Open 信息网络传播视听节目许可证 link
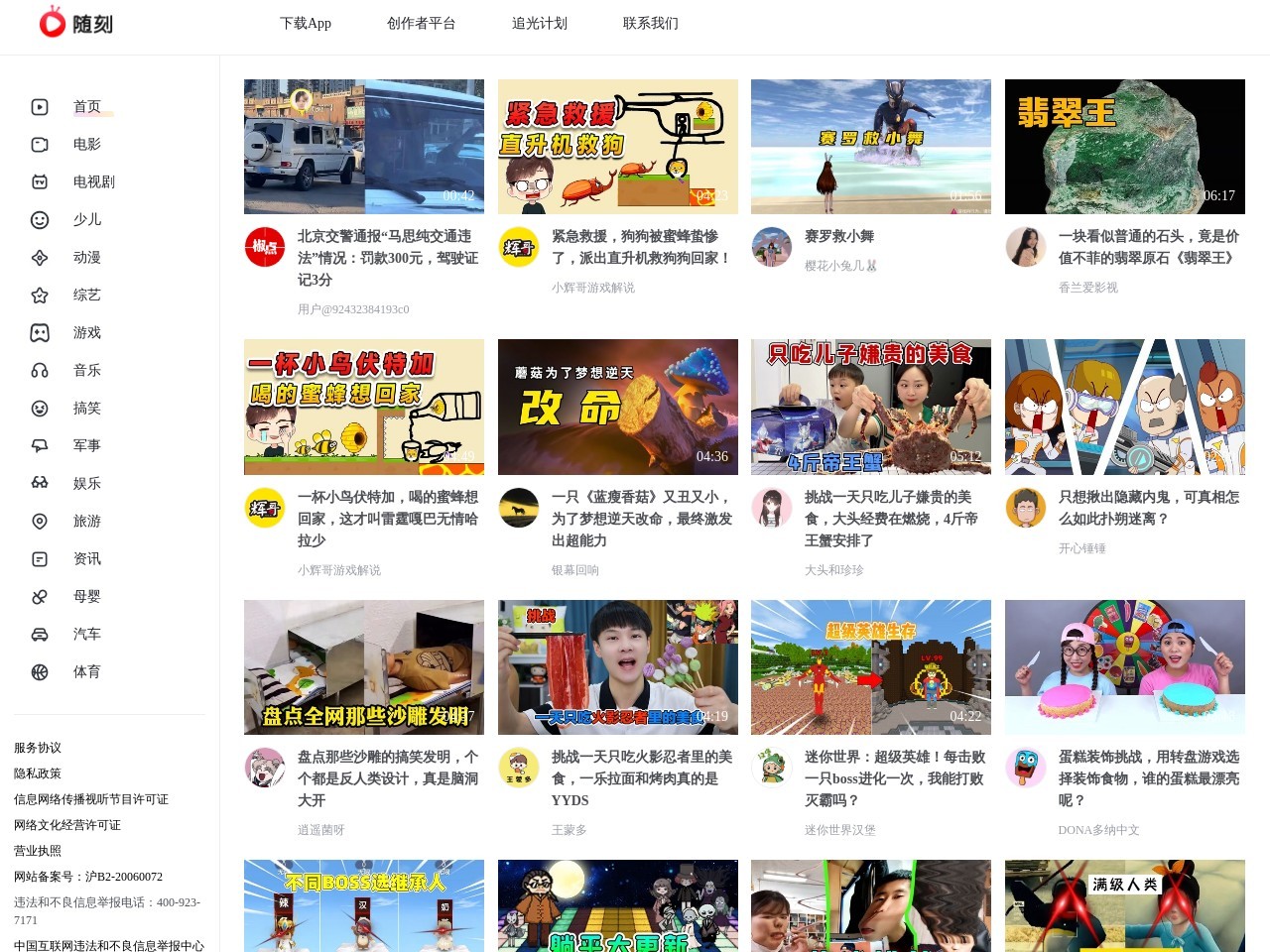The width and height of the screenshot is (1270, 952). pos(91,799)
